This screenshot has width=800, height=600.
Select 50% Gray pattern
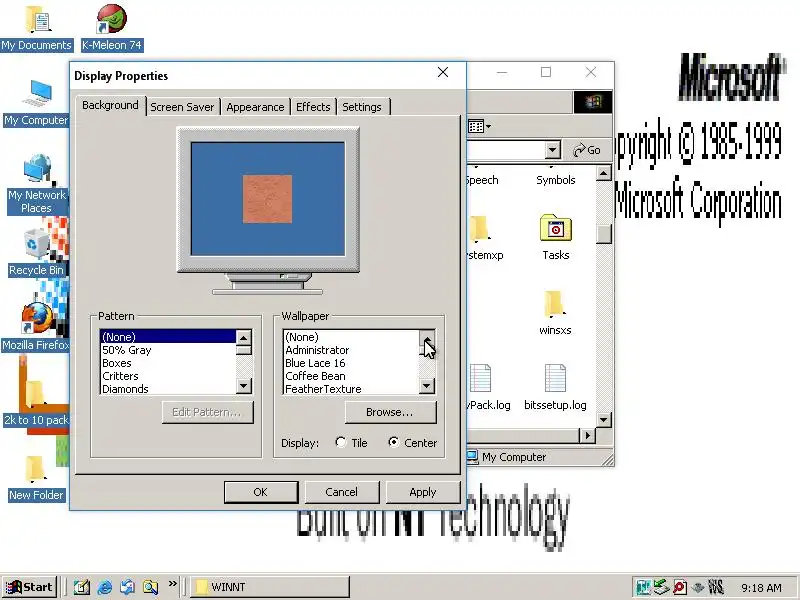(x=168, y=350)
